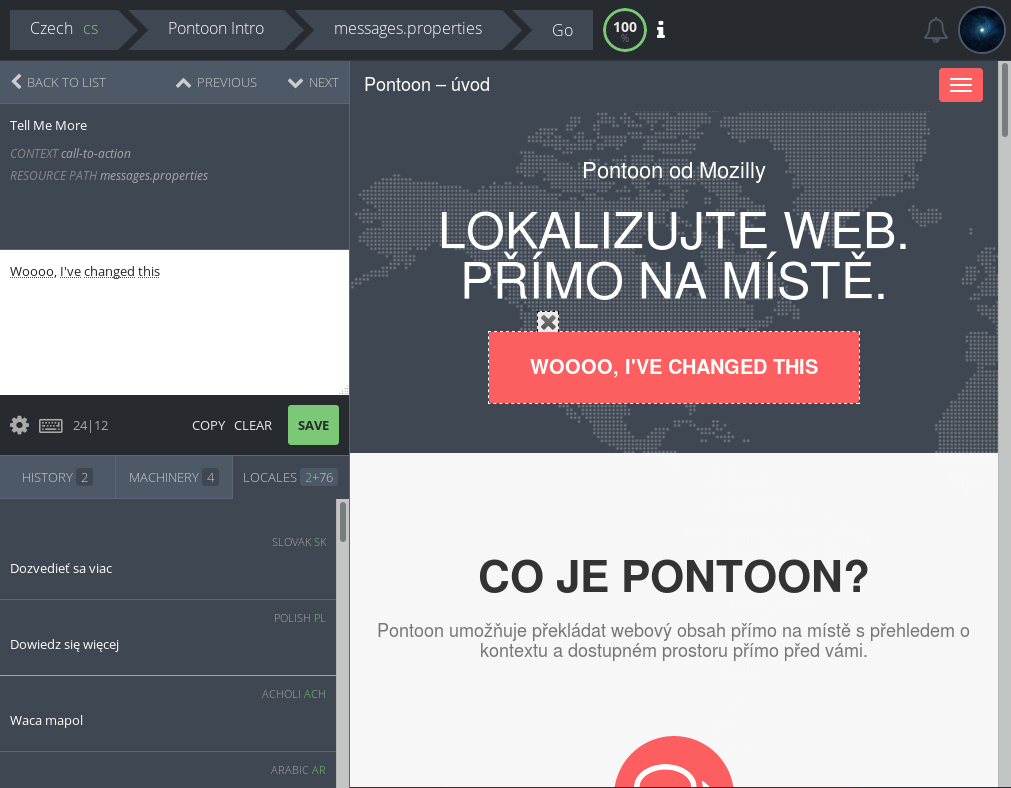Clear the translation text

(x=253, y=426)
